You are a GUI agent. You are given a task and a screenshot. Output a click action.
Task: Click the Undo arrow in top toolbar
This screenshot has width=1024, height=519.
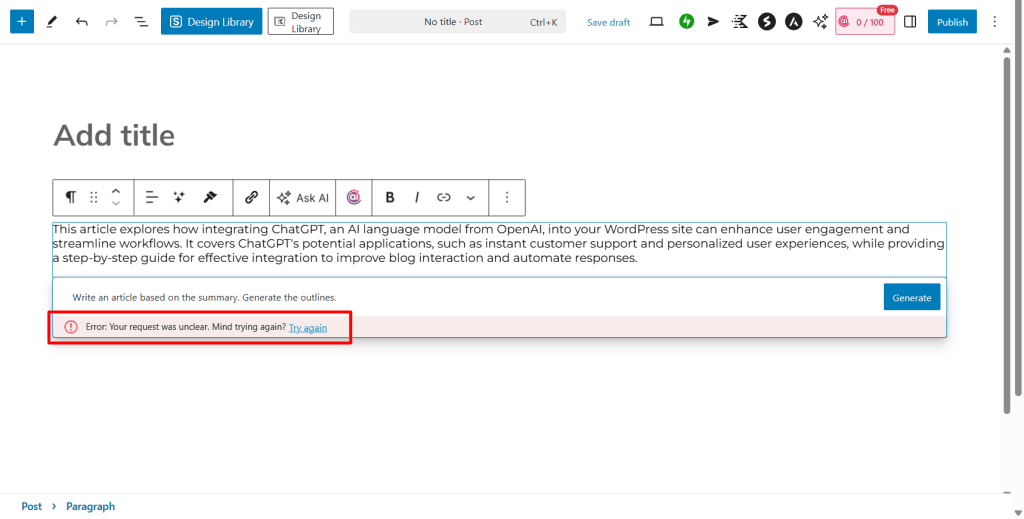[x=81, y=21]
